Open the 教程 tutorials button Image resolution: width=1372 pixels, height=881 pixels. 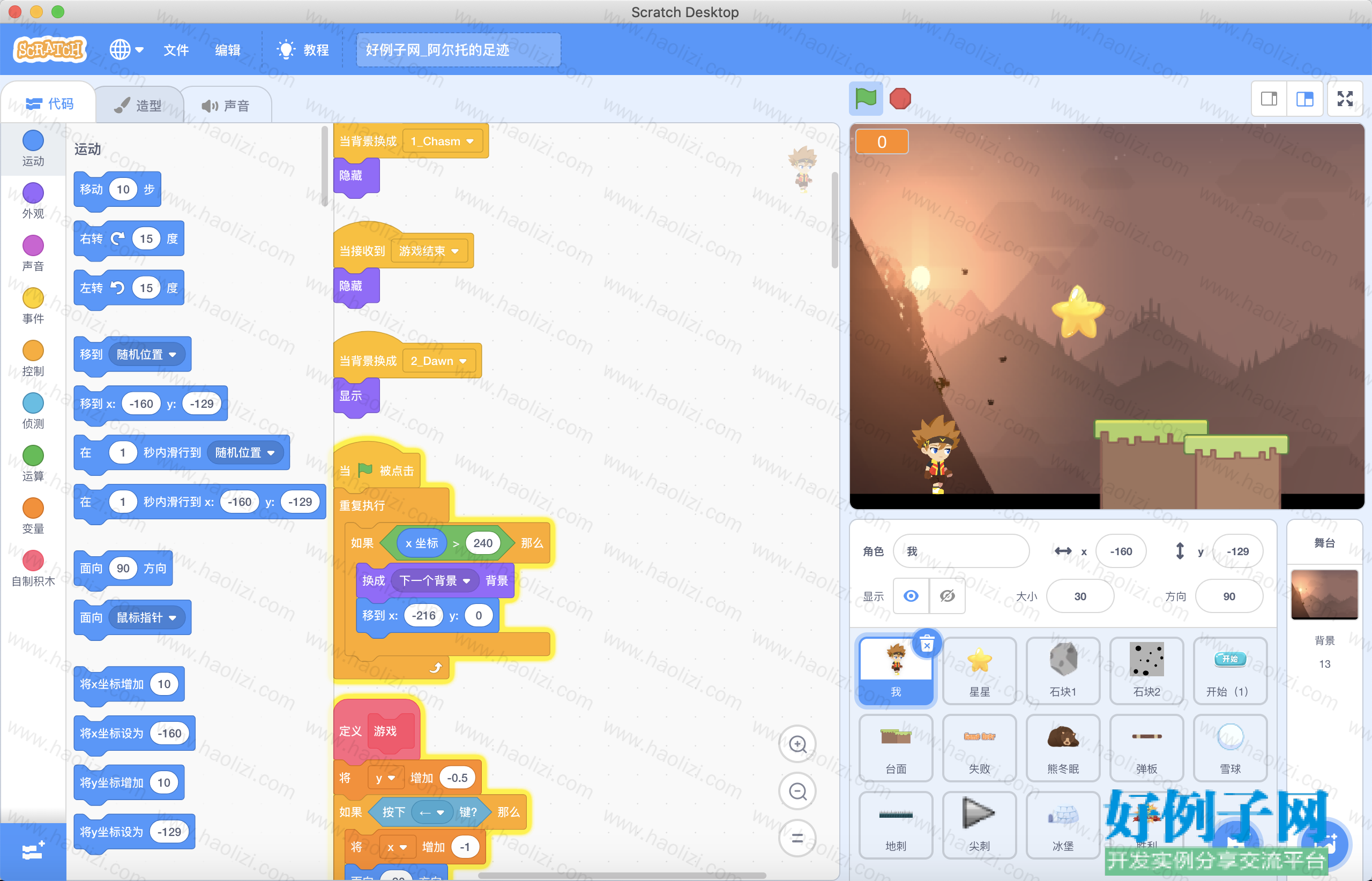coord(302,50)
